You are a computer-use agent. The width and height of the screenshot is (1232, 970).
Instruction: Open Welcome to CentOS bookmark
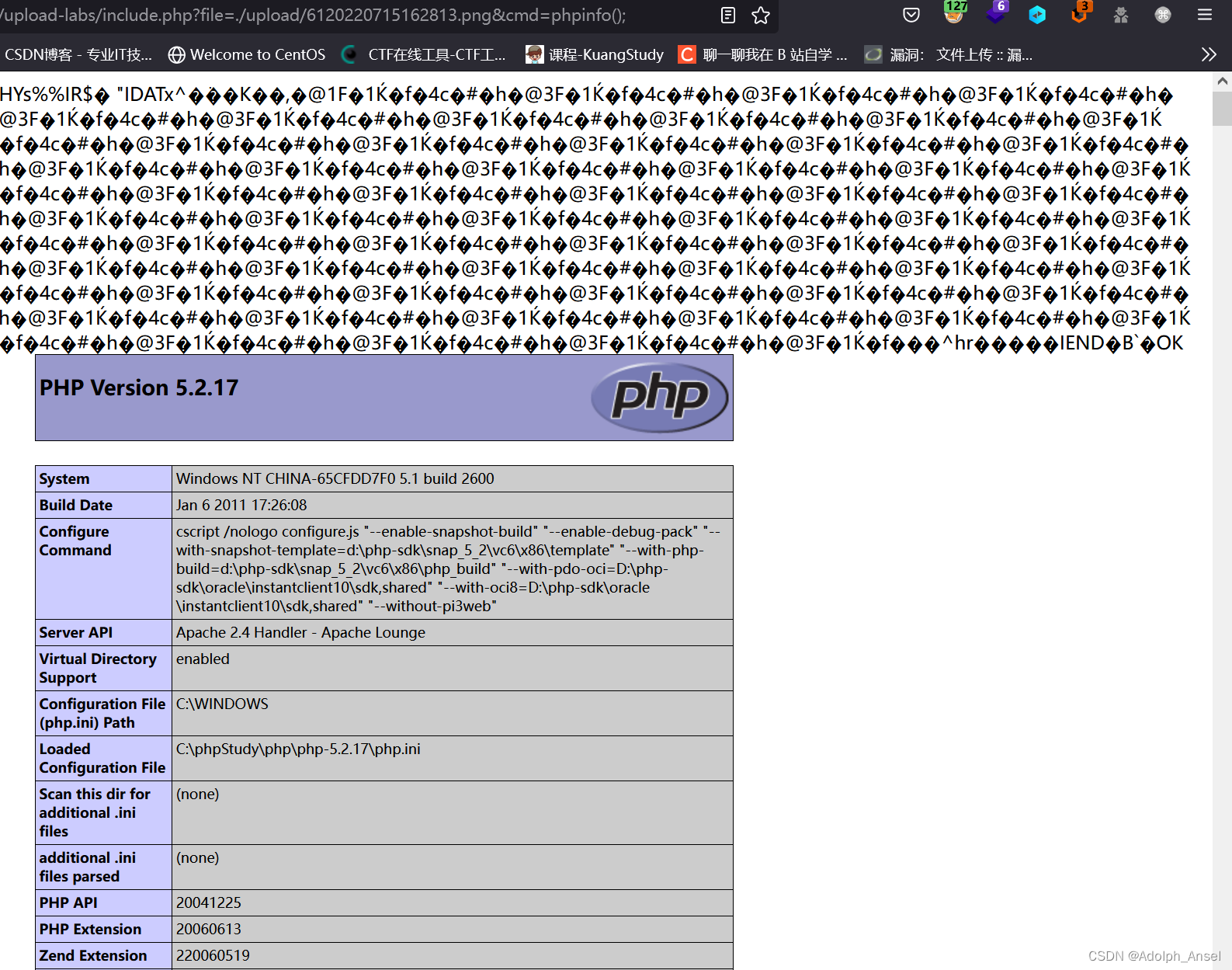[x=248, y=54]
